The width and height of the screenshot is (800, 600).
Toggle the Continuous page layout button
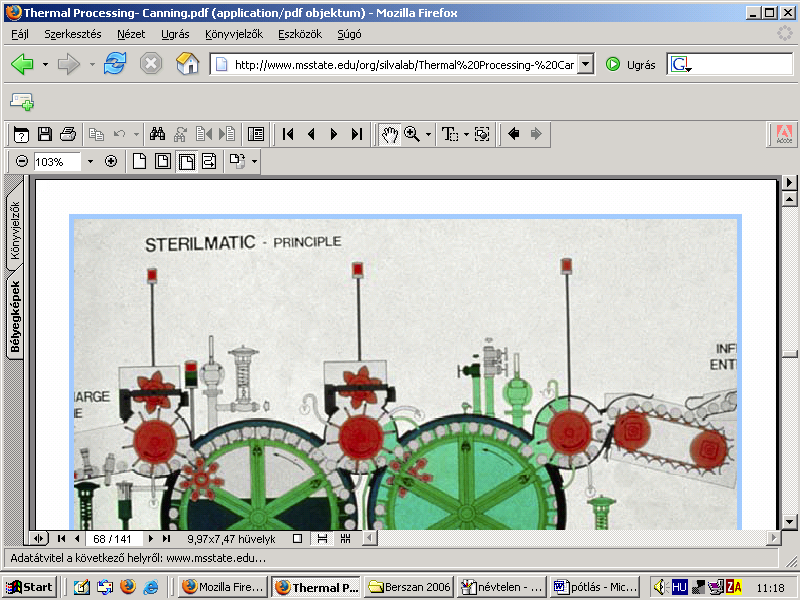coord(322,538)
